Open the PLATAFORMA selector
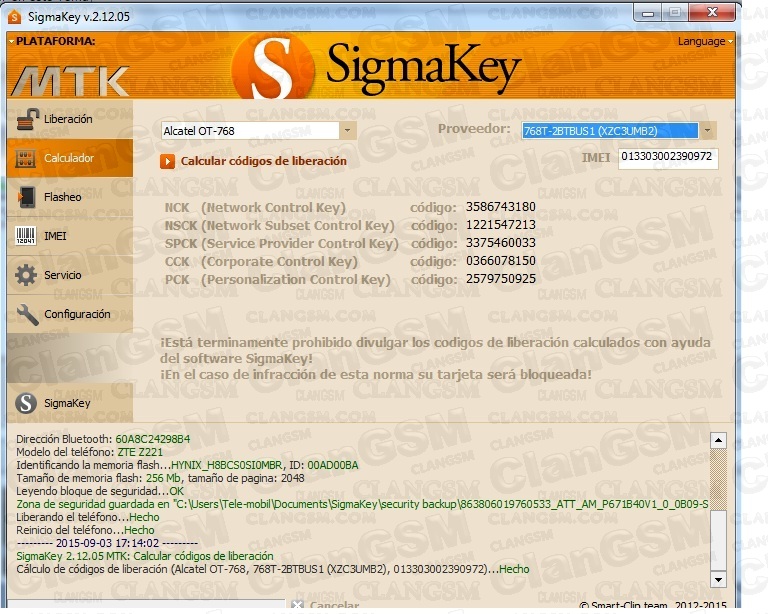Viewport: 768px width, 614px height. (x=52, y=41)
